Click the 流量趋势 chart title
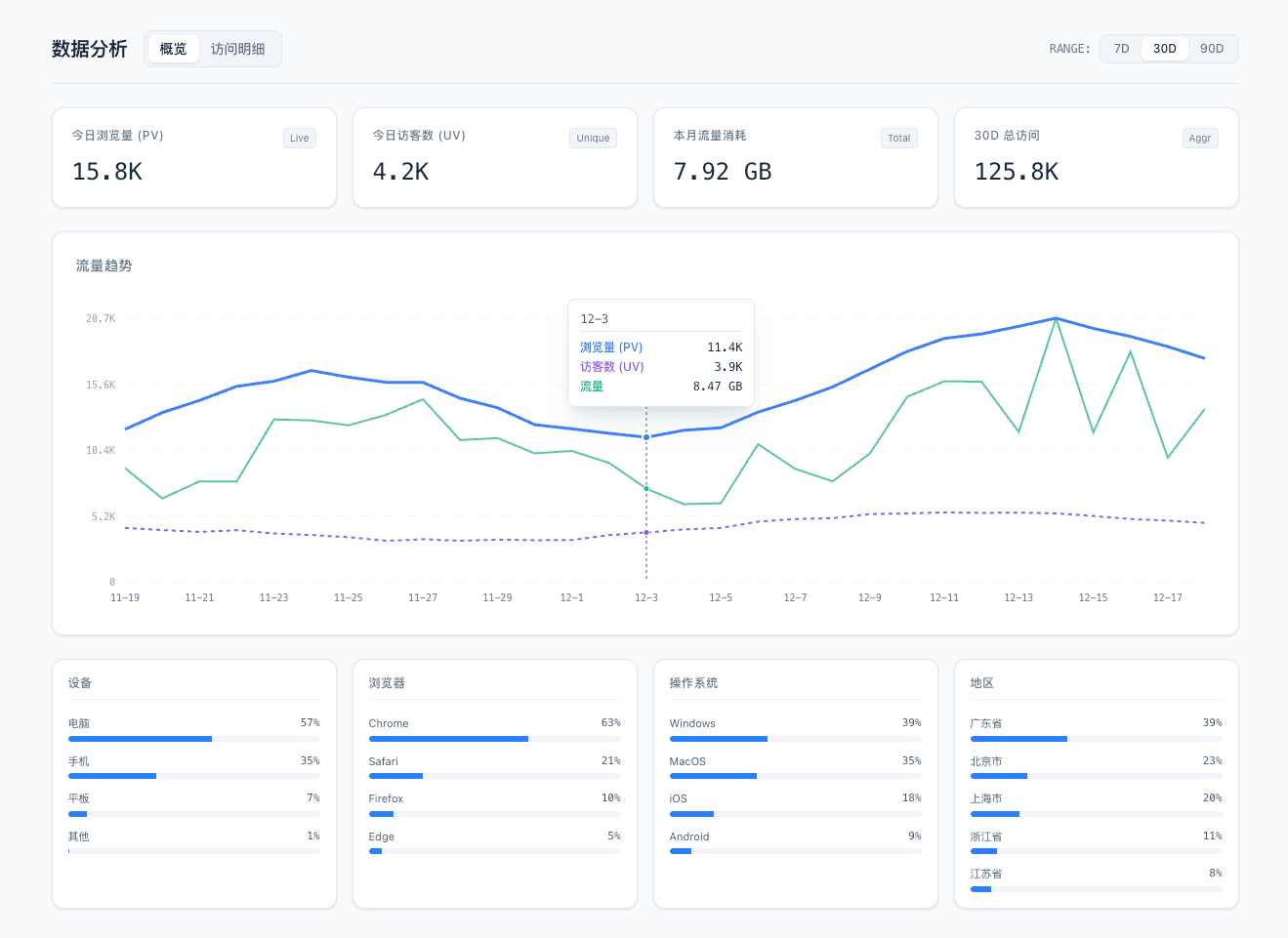The height and width of the screenshot is (938, 1288). coord(104,265)
